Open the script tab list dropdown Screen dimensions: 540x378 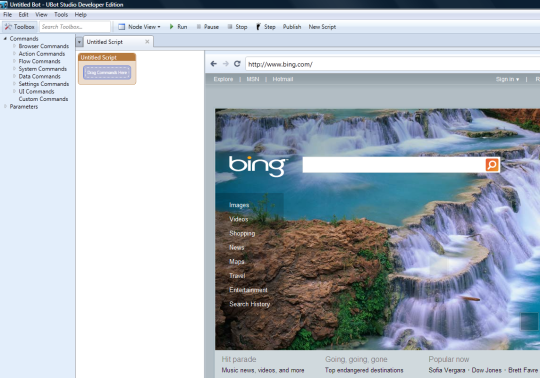point(79,42)
